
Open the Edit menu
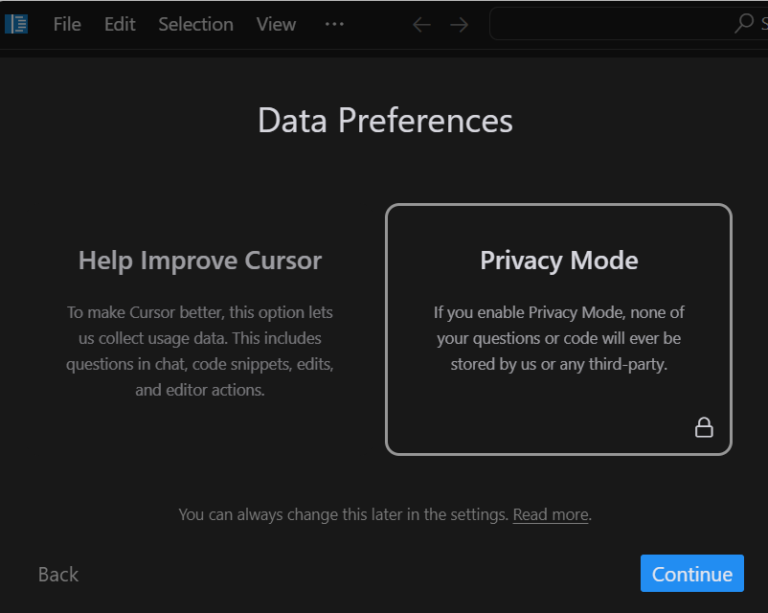[x=120, y=24]
